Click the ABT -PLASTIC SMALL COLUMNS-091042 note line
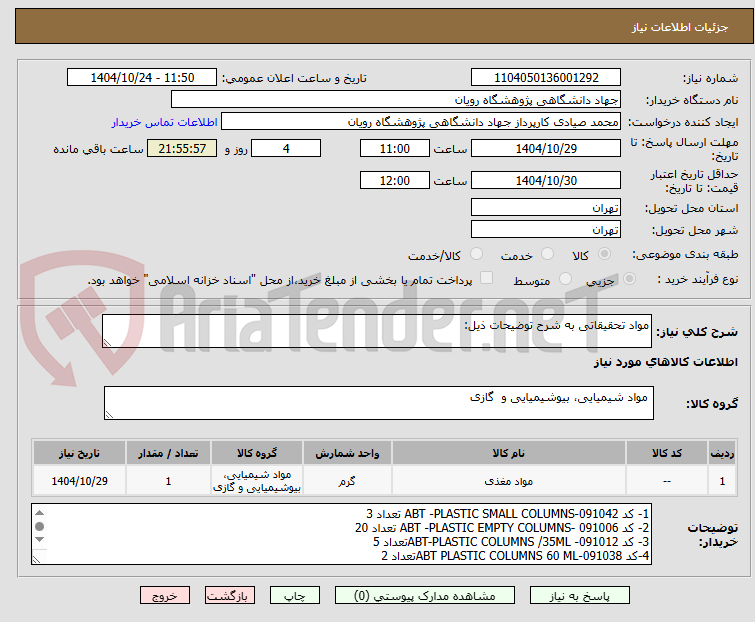The width and height of the screenshot is (755, 622). pyautogui.click(x=508, y=514)
